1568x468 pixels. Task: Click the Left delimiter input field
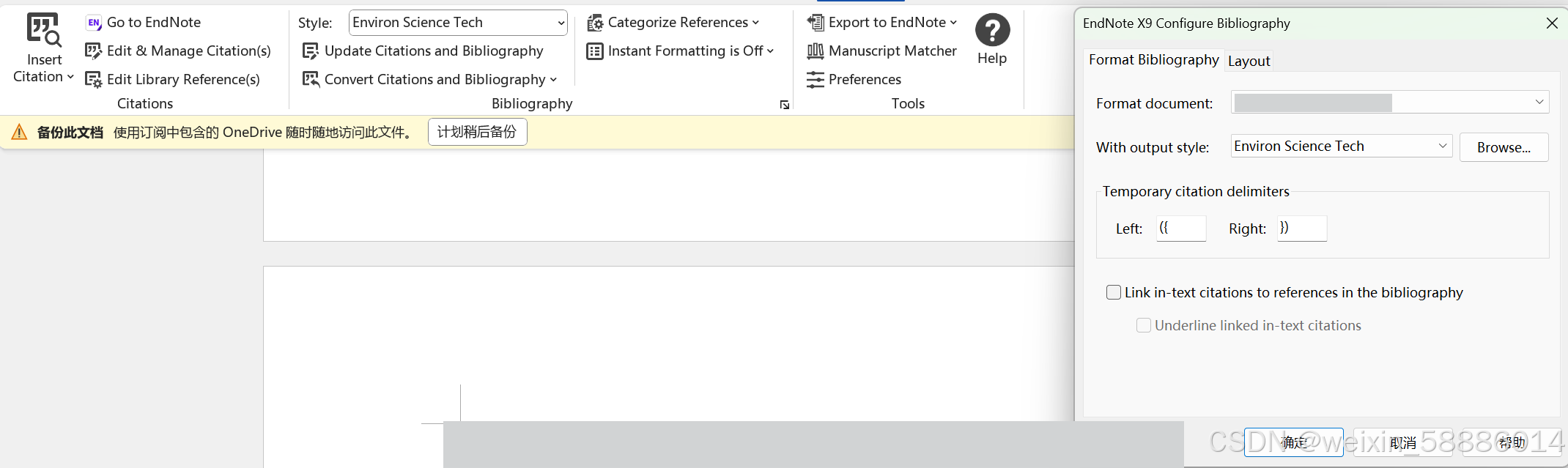1181,229
